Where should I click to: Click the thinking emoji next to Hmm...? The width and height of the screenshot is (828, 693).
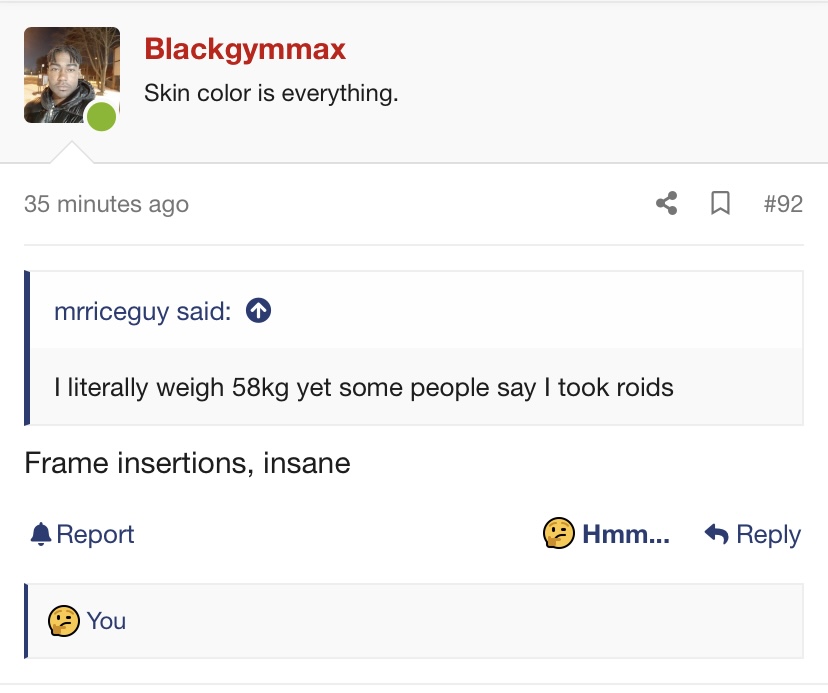pos(559,533)
